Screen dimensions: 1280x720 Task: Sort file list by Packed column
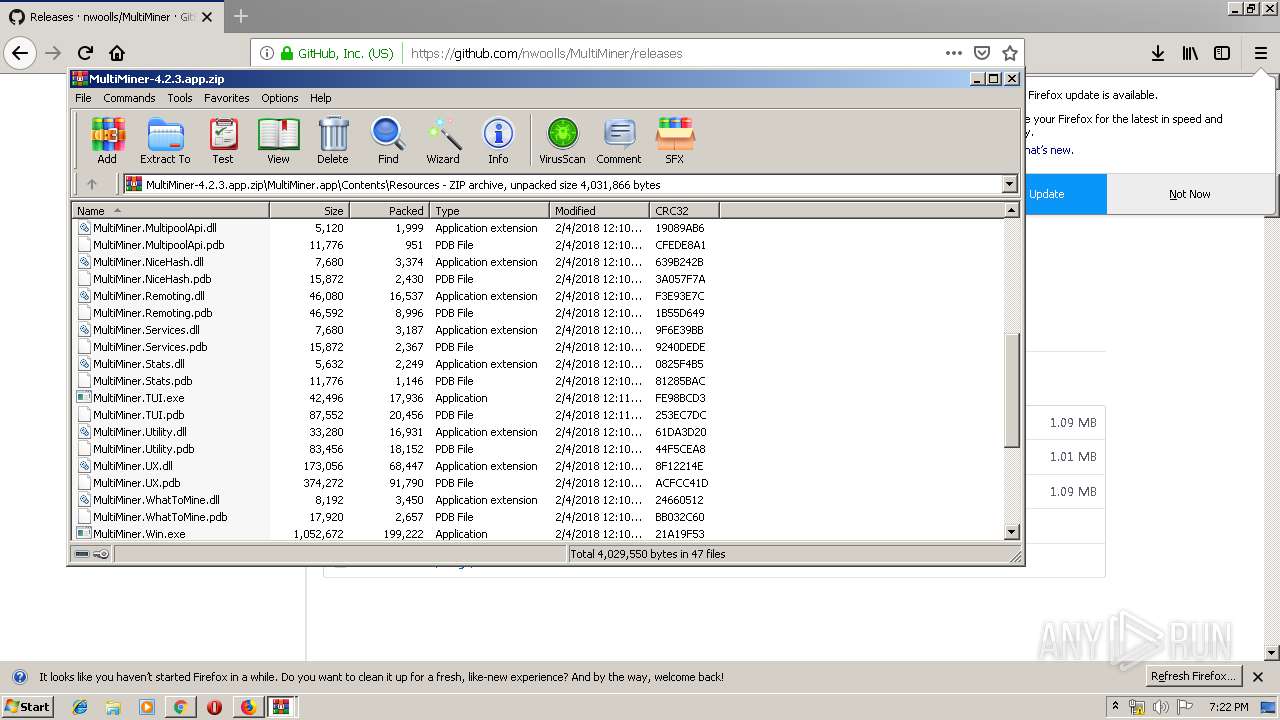click(389, 210)
